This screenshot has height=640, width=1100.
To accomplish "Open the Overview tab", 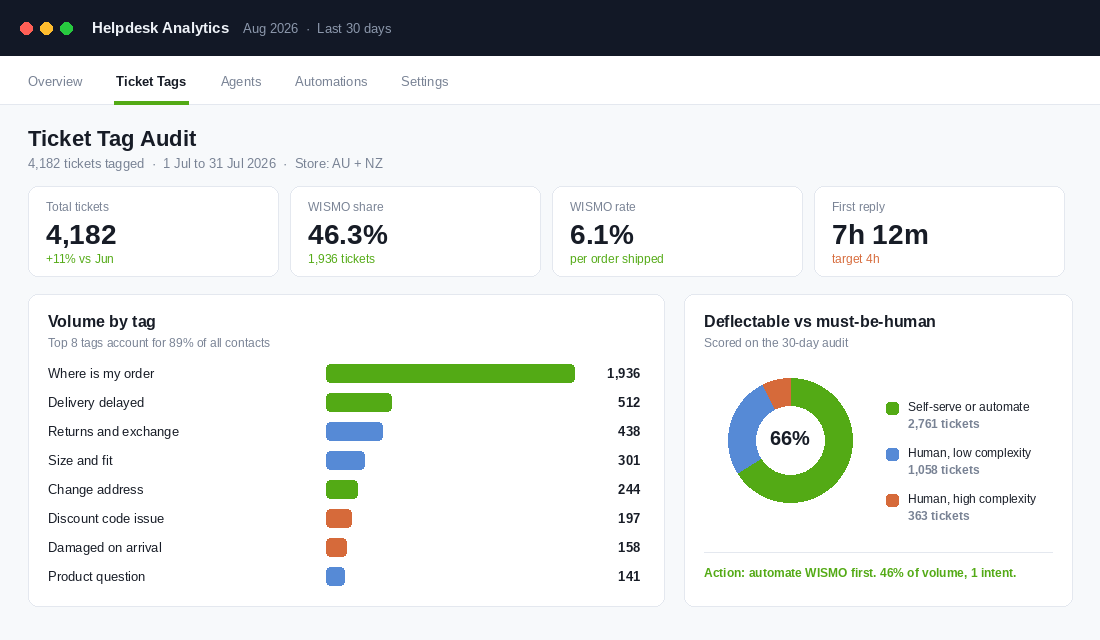I will [x=55, y=81].
